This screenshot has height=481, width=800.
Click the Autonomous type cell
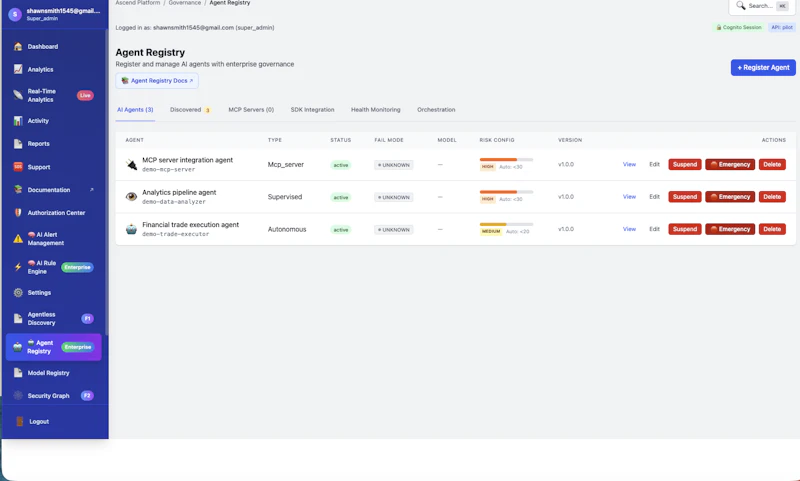coord(287,230)
